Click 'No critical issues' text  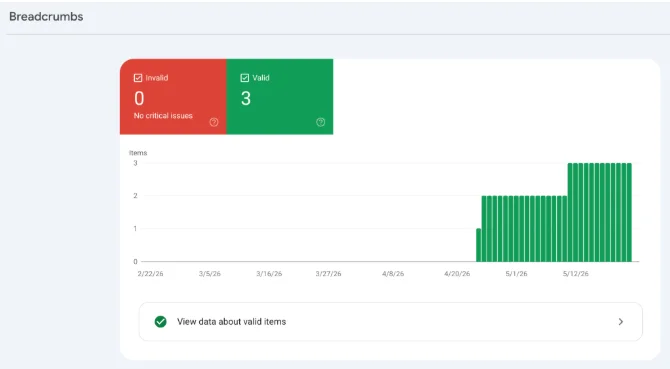163,116
